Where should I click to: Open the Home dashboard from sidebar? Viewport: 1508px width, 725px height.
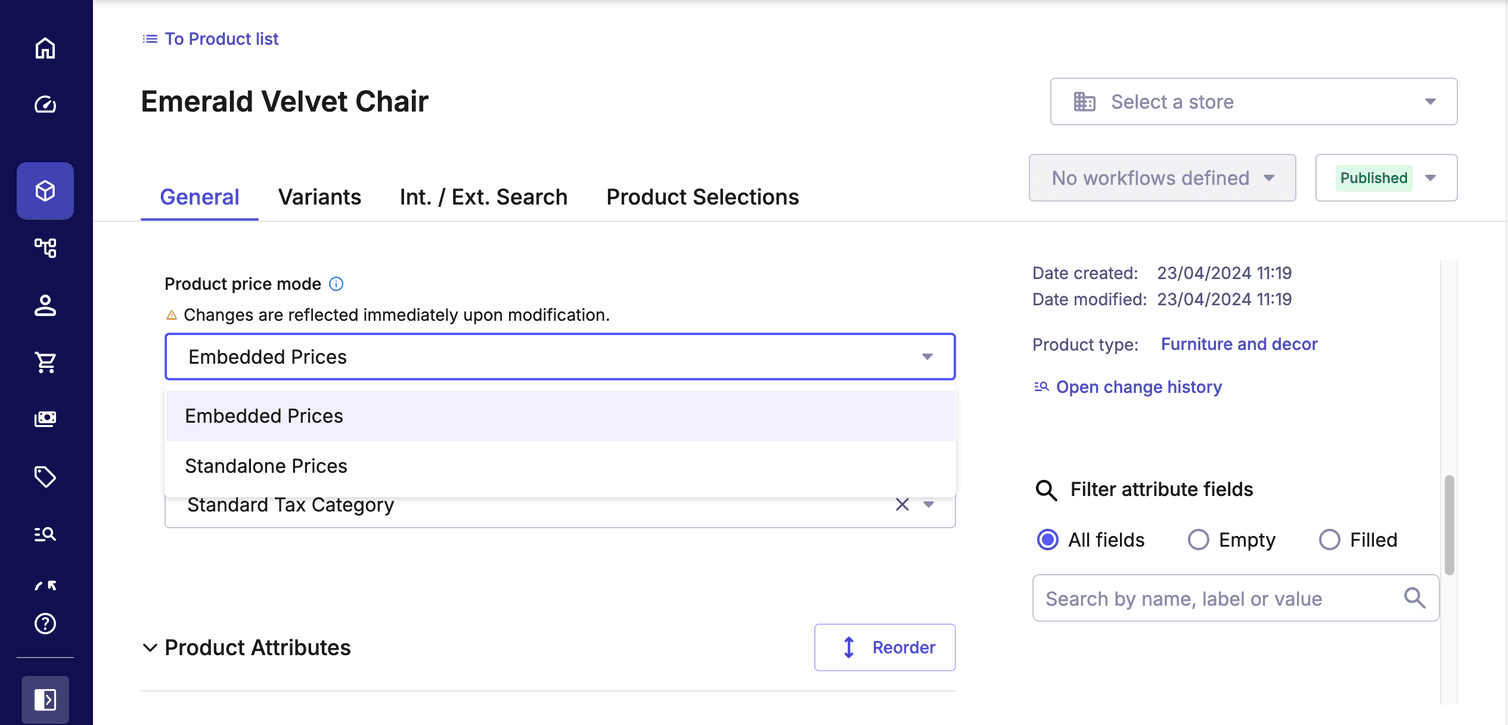46,47
